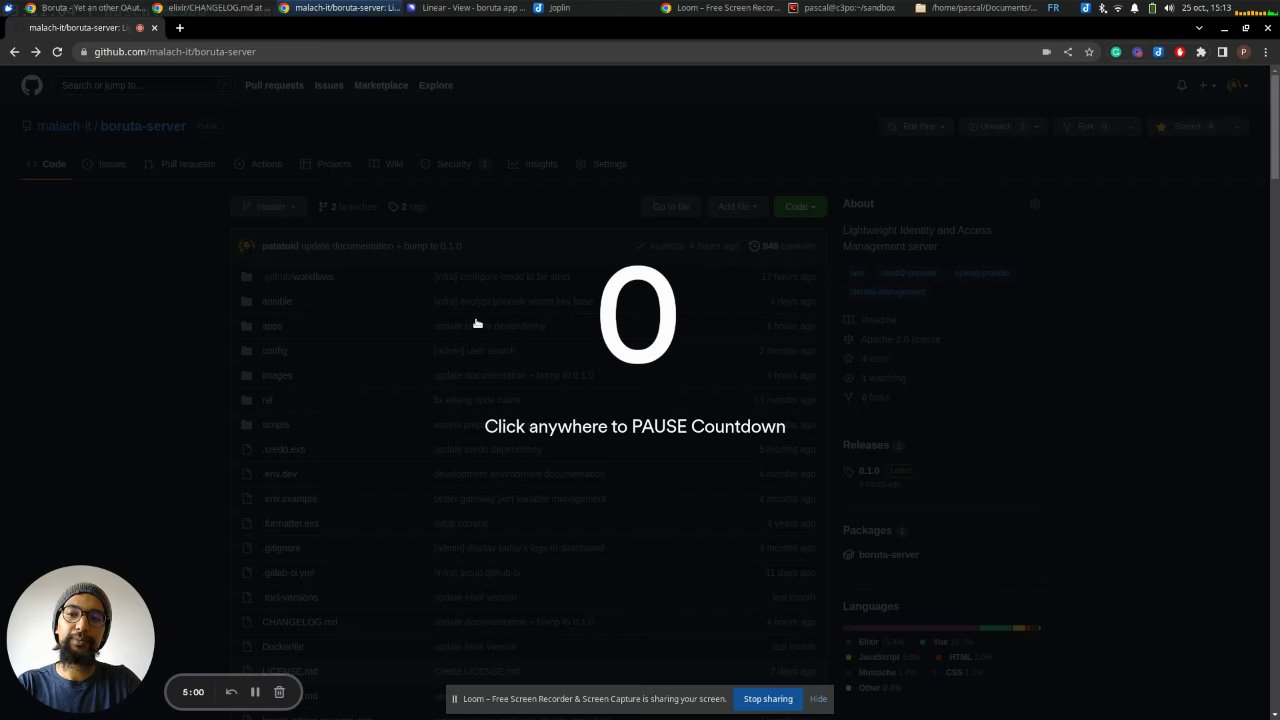Switch to the repository Pull requests tab
Screen dimensions: 1280x720
(179, 164)
